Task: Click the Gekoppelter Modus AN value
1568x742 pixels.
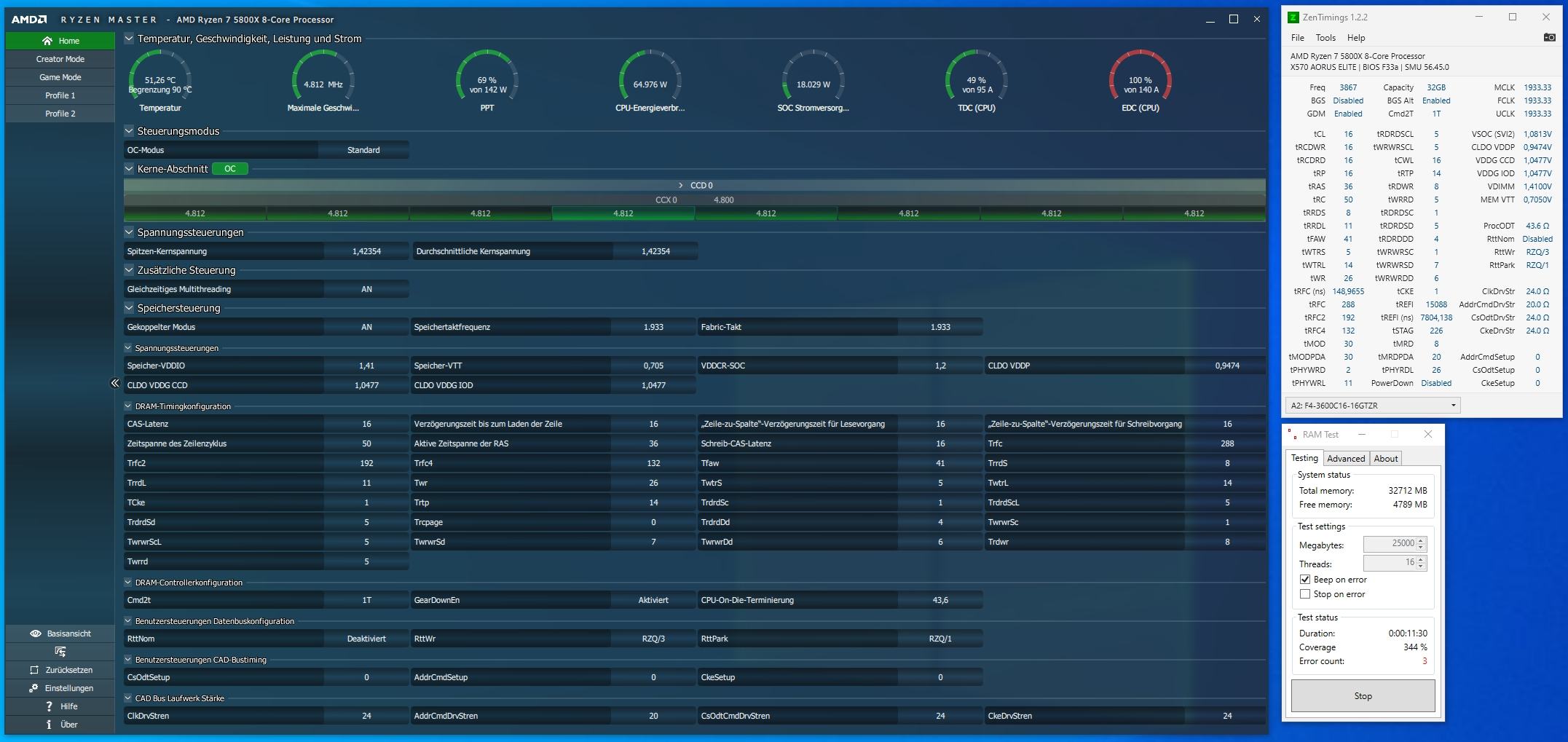Action: point(366,327)
